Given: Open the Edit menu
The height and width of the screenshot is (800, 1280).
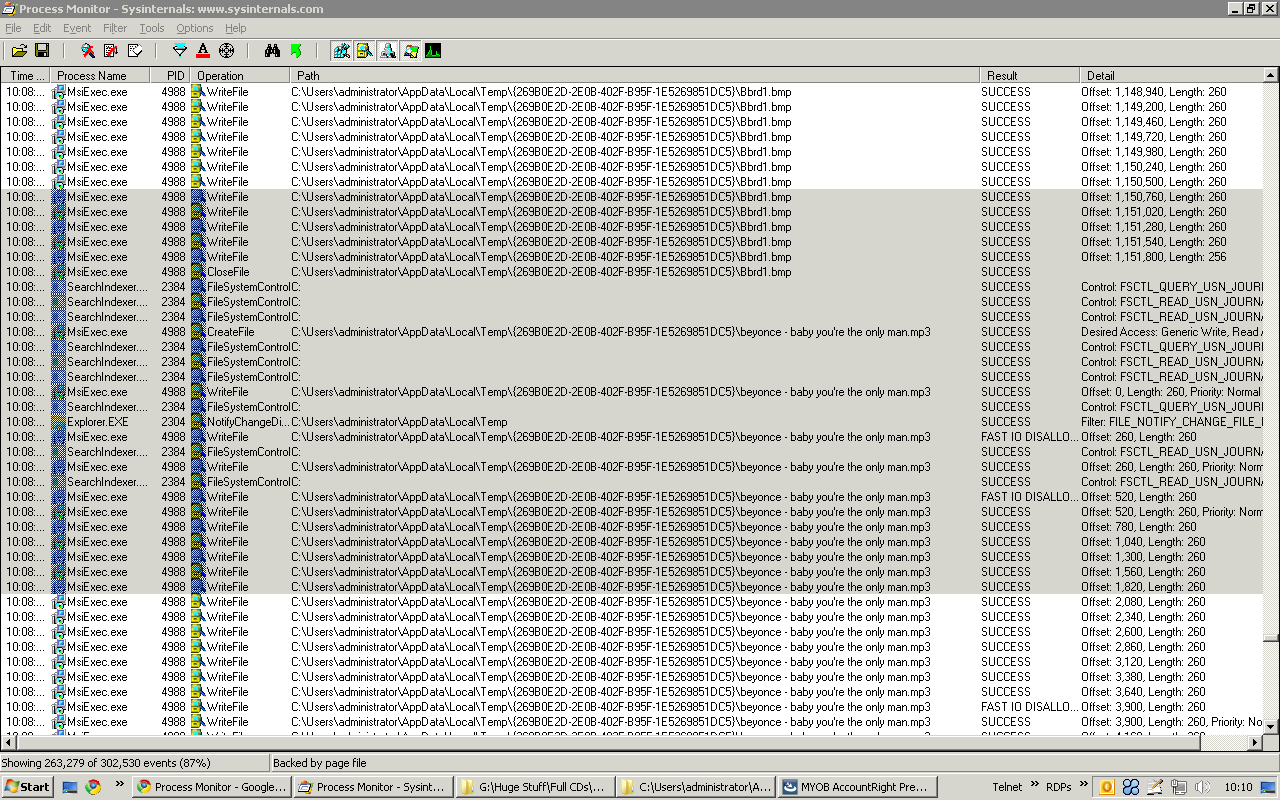Looking at the screenshot, I should [42, 28].
